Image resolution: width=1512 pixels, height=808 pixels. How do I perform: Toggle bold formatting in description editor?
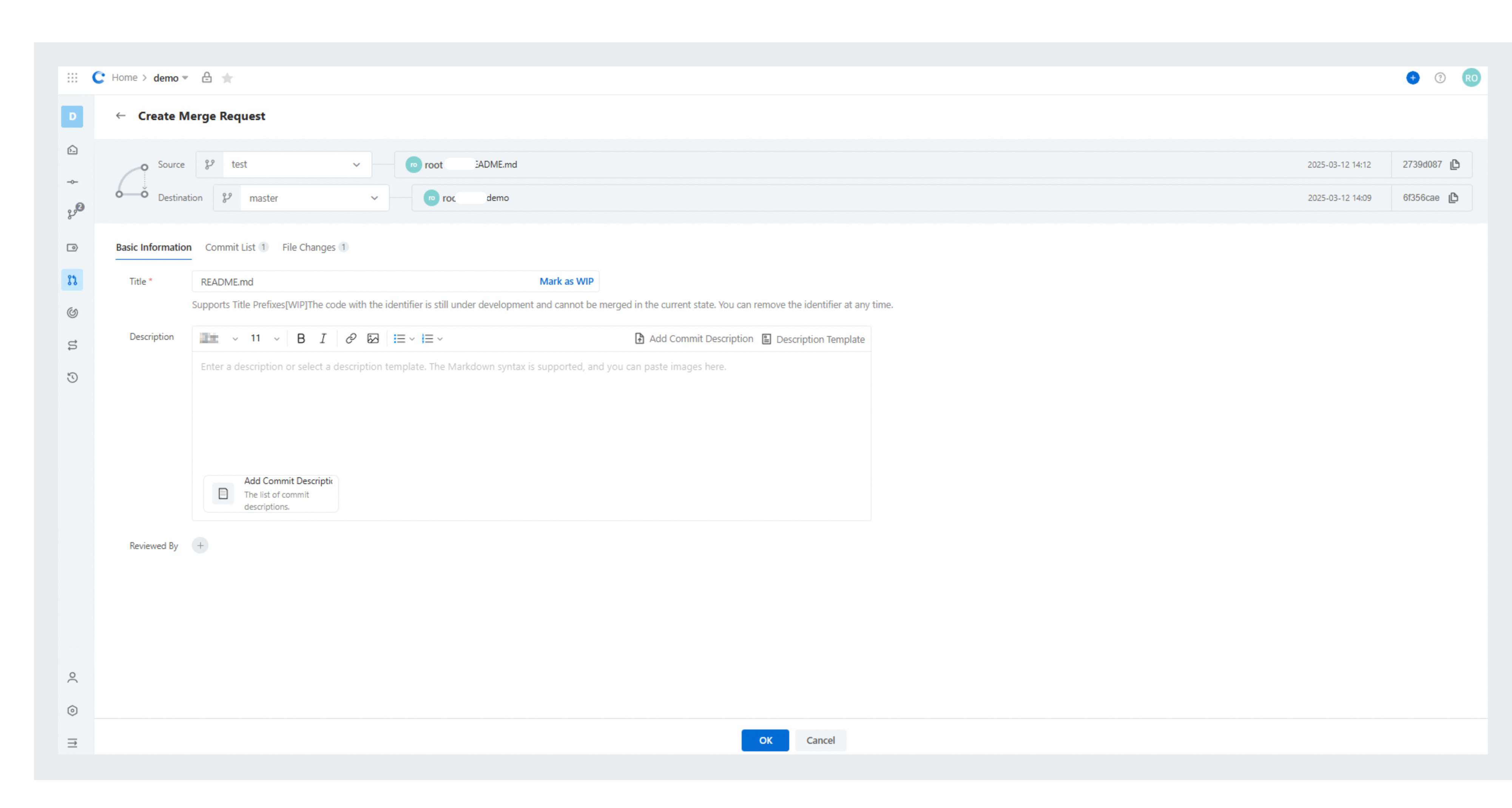point(301,339)
